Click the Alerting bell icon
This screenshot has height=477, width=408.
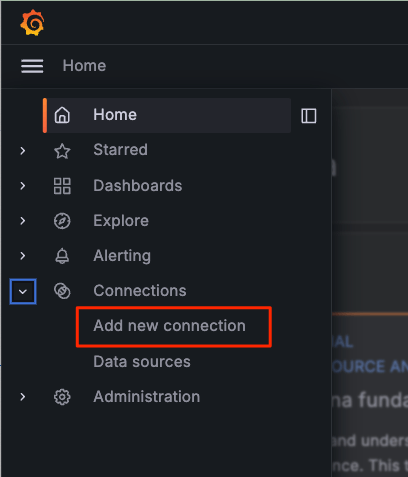point(62,256)
